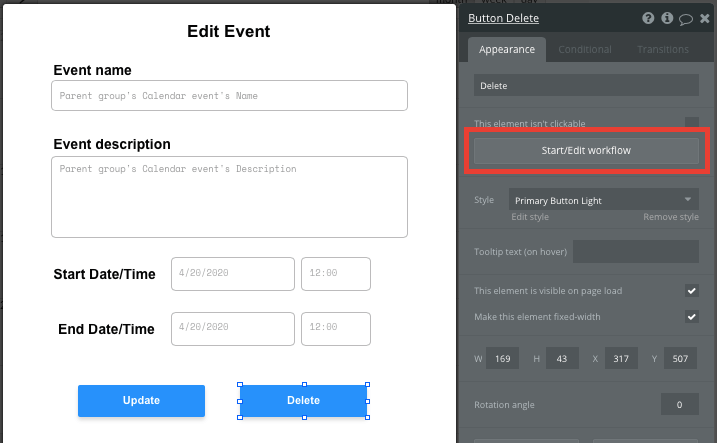Open the Primary Button Light style dropdown

pyautogui.click(x=604, y=200)
